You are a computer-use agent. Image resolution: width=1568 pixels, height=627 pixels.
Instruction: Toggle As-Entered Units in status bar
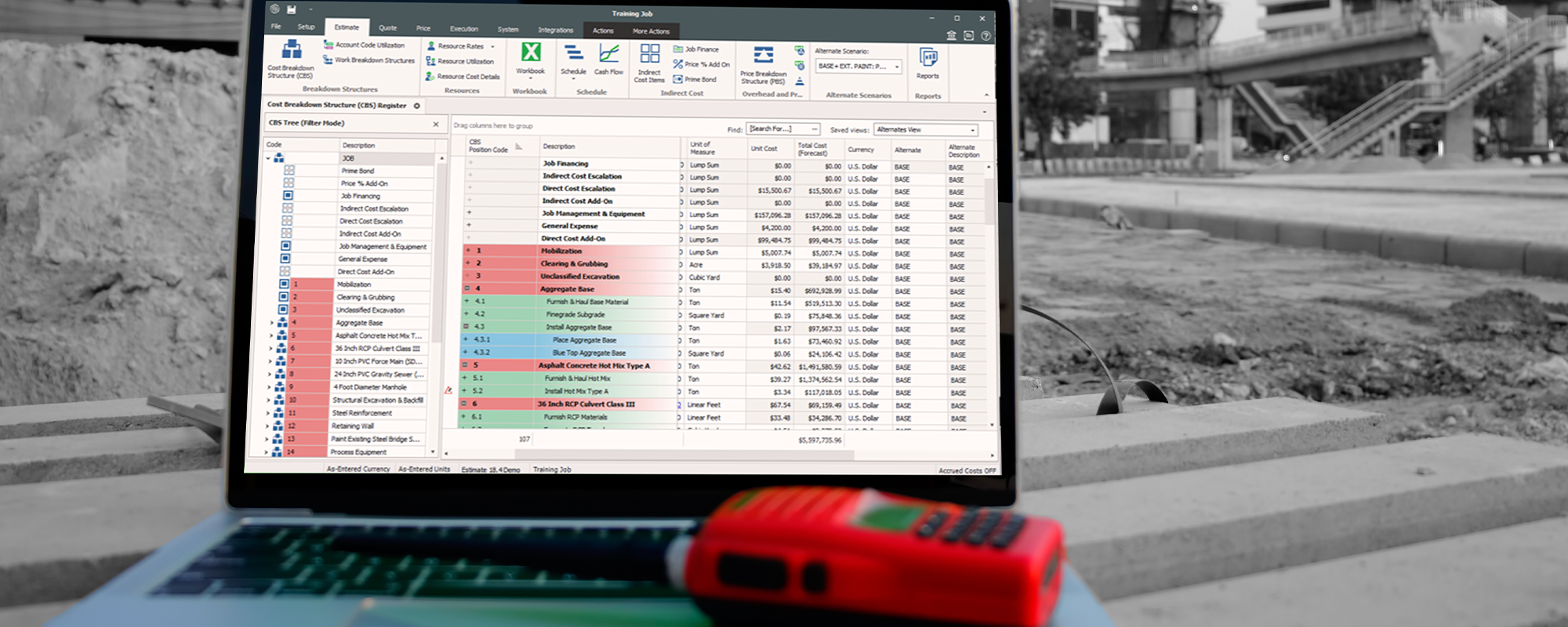coord(424,469)
